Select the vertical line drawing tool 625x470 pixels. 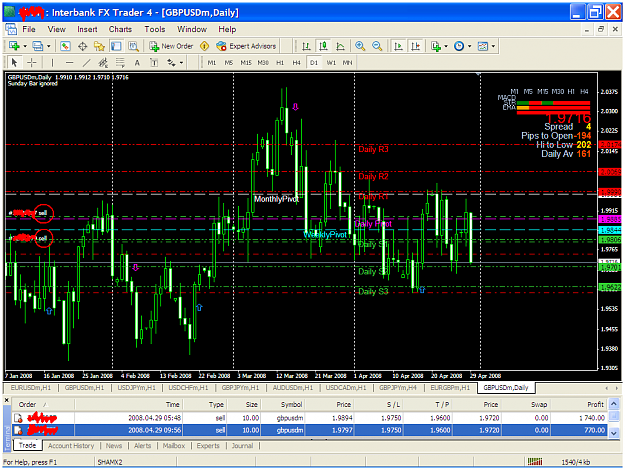pos(52,63)
